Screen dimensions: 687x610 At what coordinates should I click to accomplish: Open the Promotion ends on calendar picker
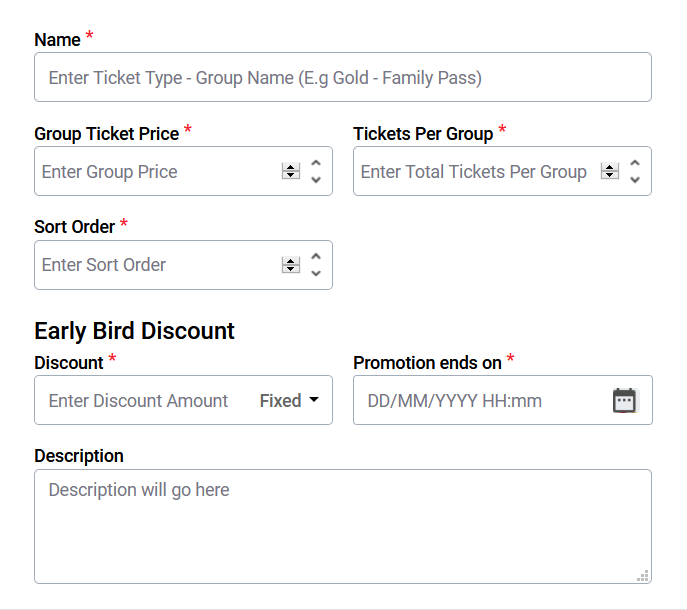coord(624,400)
